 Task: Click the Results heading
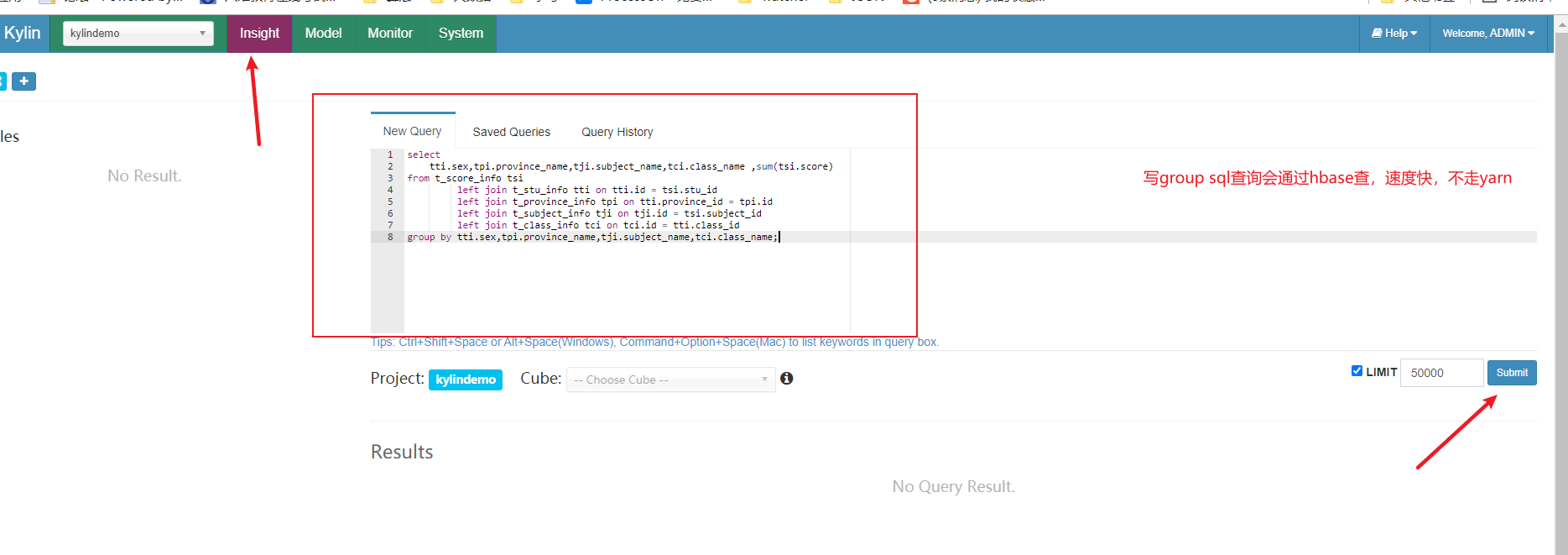(402, 452)
